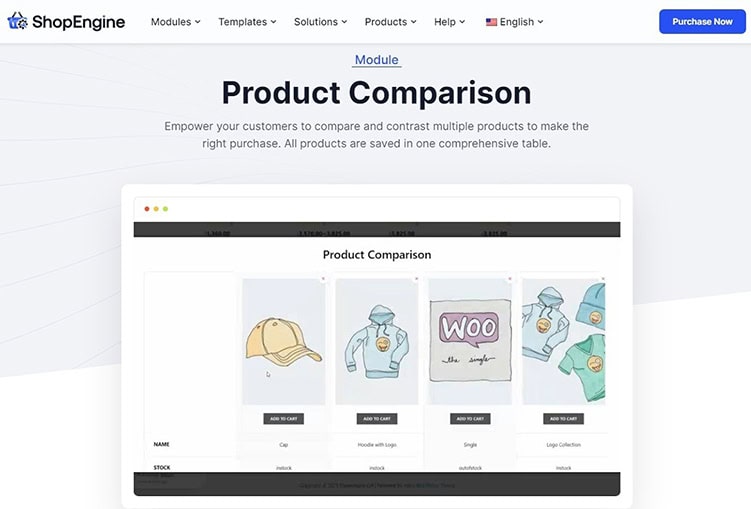This screenshot has height=509, width=751.
Task: Open the Products menu
Action: (390, 22)
